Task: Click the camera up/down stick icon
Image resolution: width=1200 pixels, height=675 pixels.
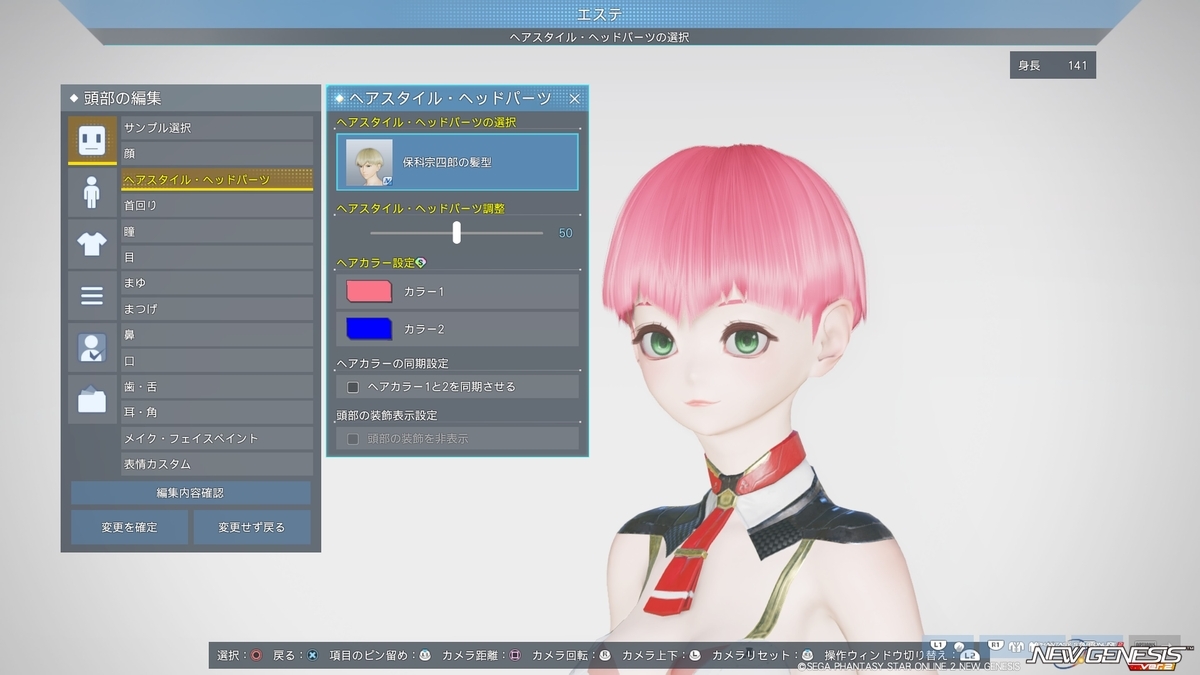Action: (x=695, y=655)
